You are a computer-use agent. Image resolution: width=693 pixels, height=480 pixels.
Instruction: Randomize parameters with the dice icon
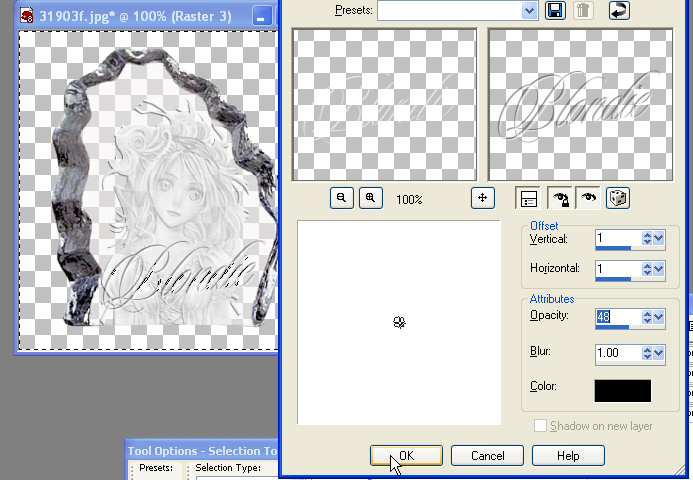[x=617, y=198]
